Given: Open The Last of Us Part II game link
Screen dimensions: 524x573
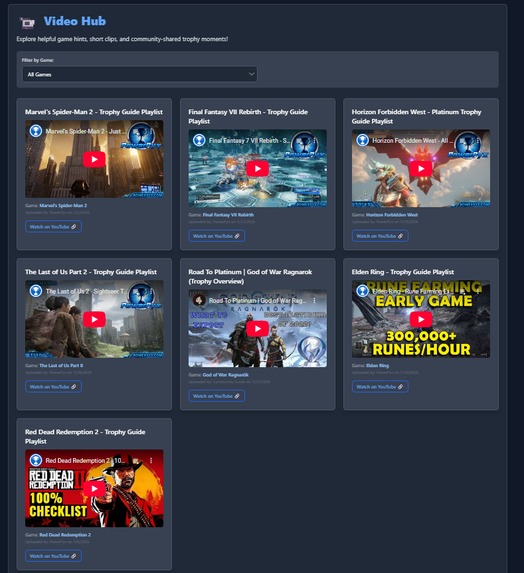Looking at the screenshot, I should click(61, 365).
